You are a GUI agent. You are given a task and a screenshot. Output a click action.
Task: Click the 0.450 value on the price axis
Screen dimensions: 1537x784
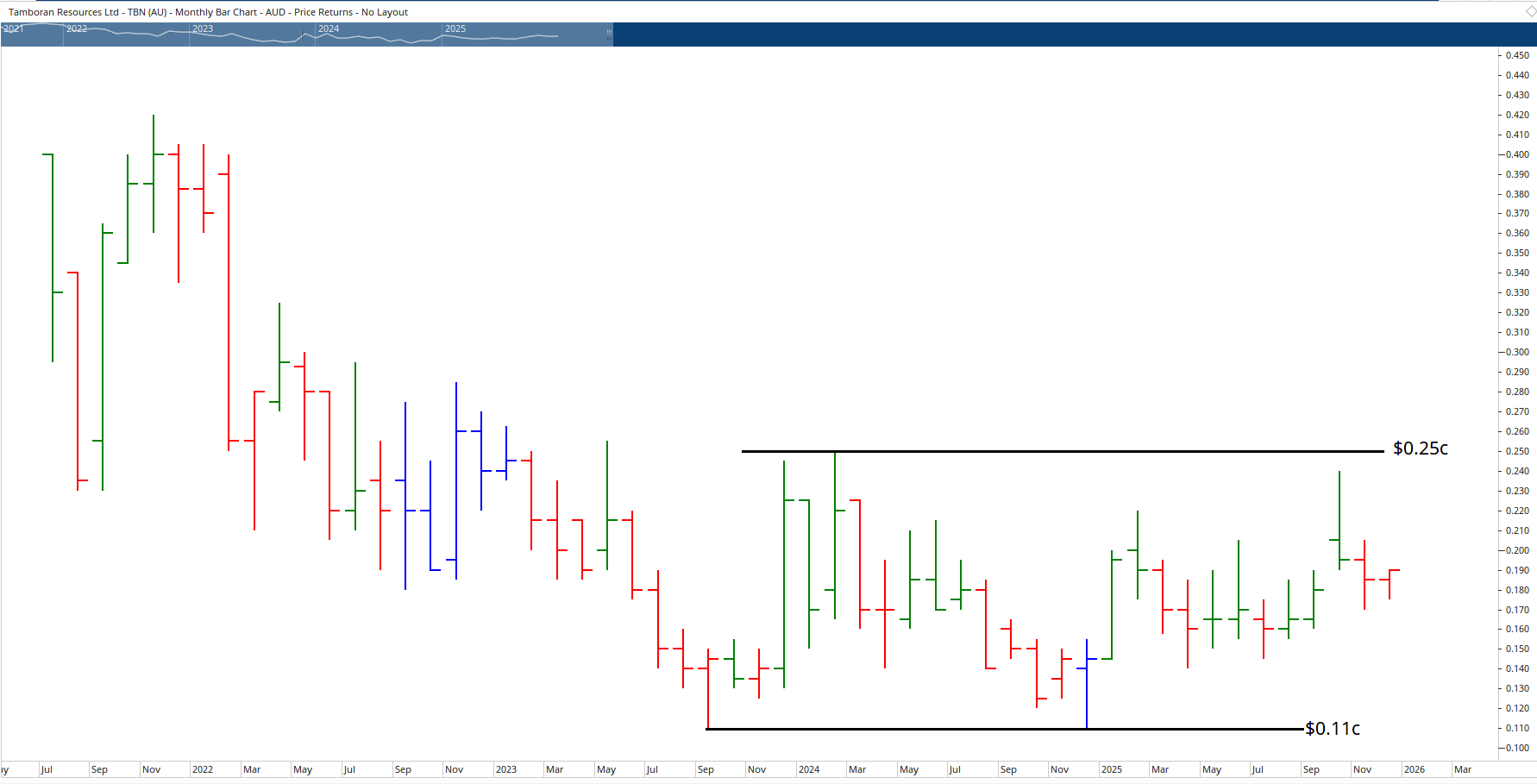point(1516,54)
